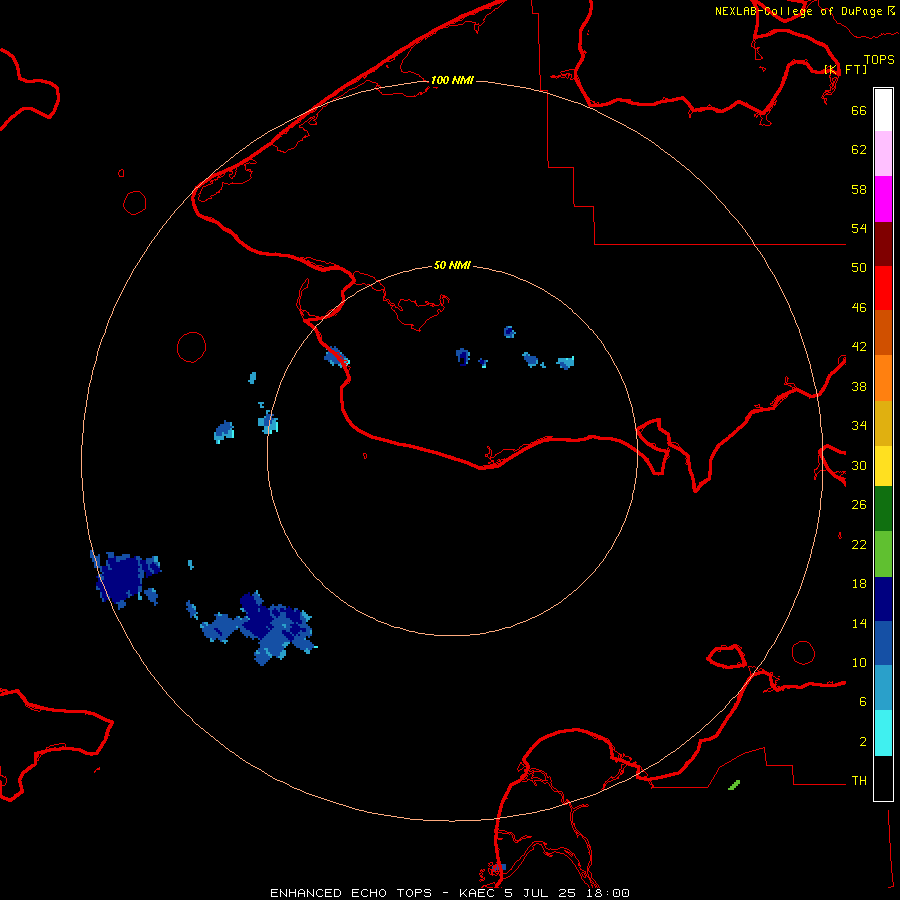Click the white swatch in the tops legend

[x=883, y=110]
